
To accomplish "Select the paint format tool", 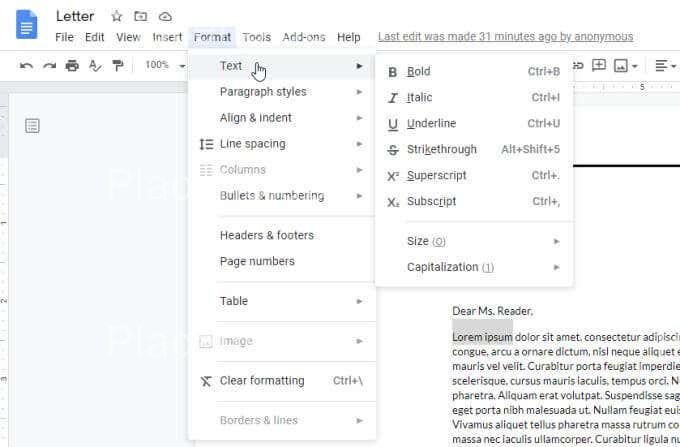I will click(x=118, y=65).
